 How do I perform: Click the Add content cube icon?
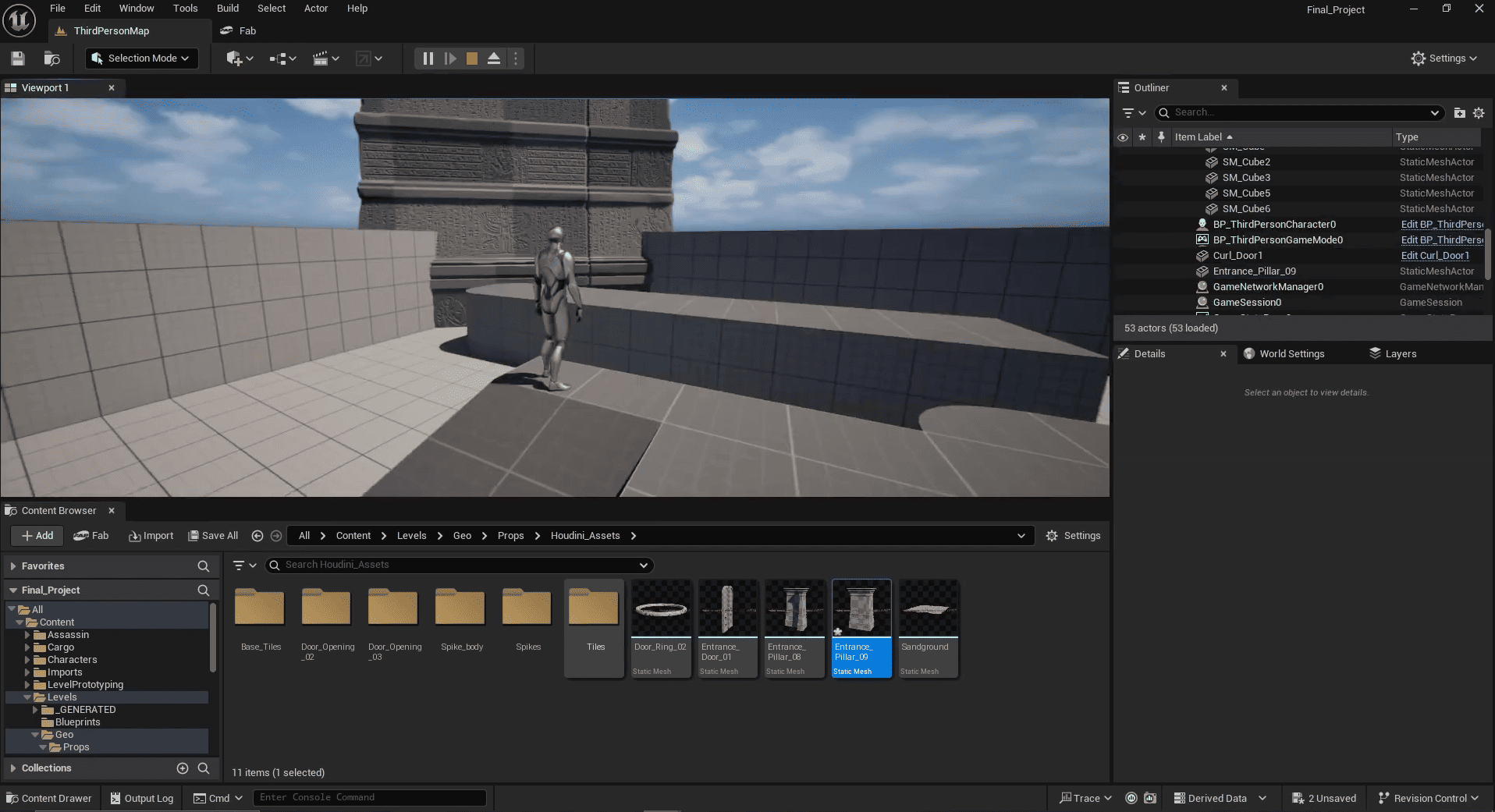point(240,59)
